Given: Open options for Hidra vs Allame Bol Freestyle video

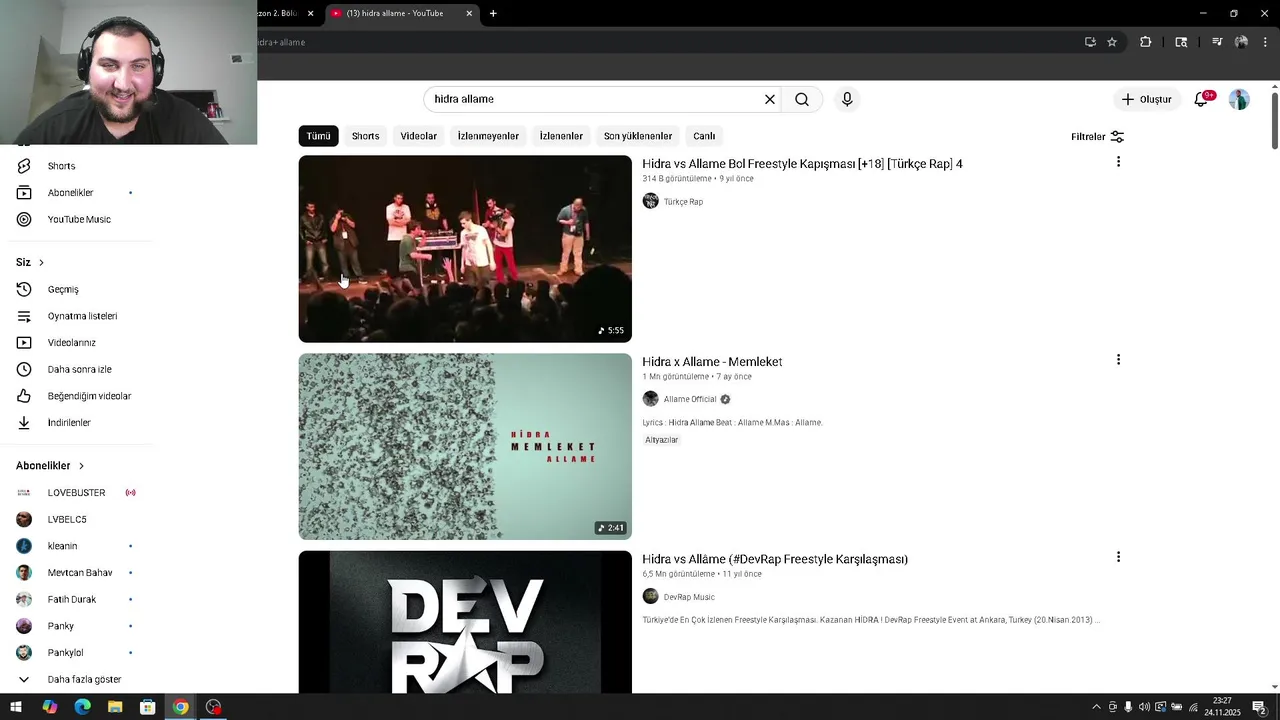Looking at the screenshot, I should 1118,162.
